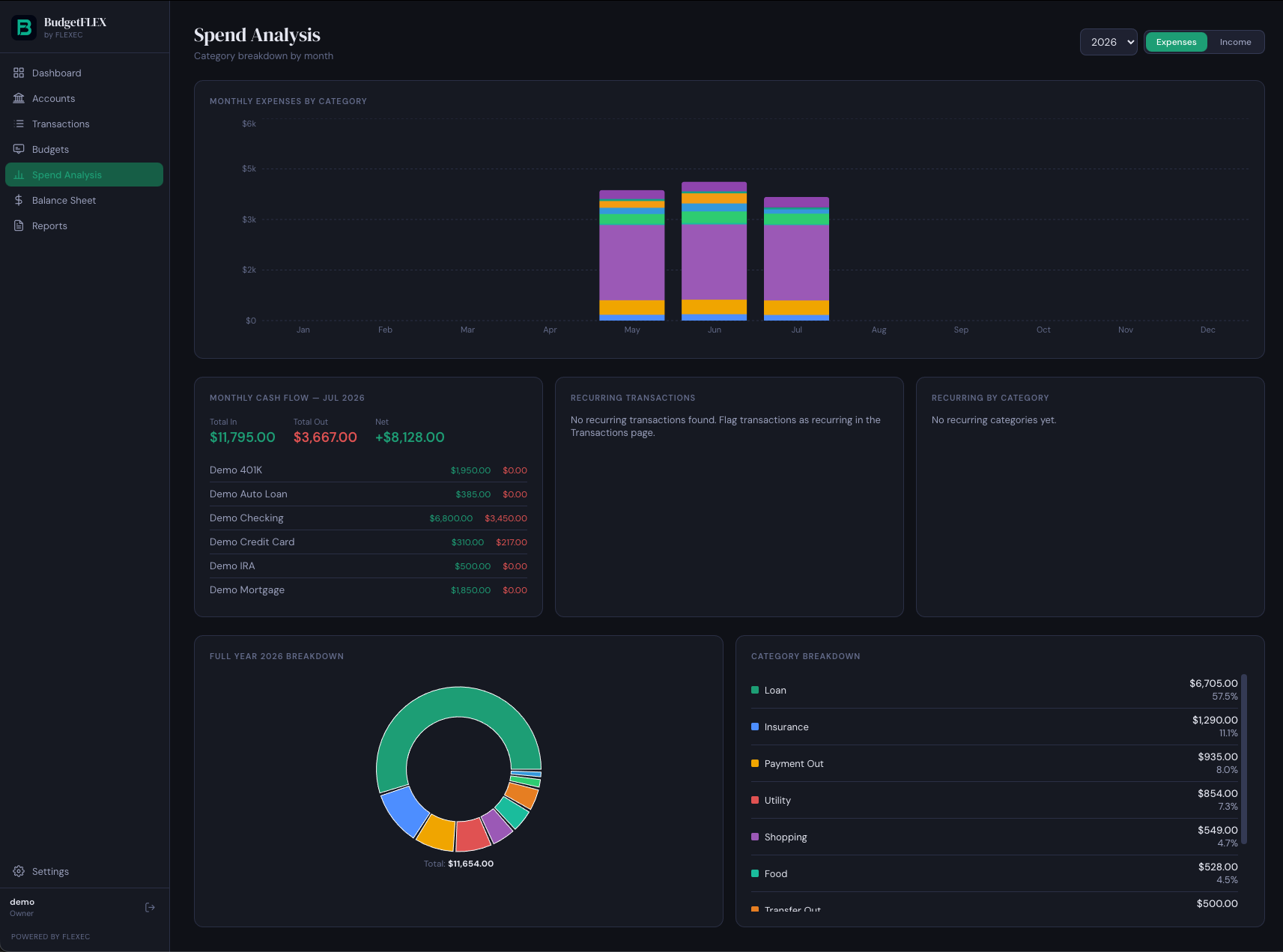Click the Budgets icon in sidebar
This screenshot has width=1283, height=952.
[x=19, y=149]
